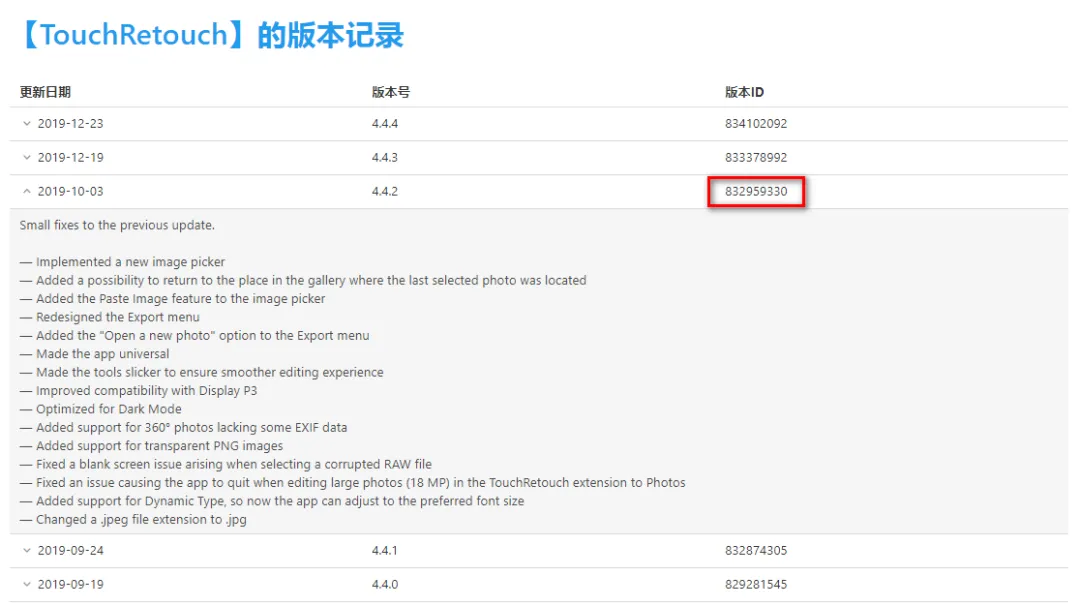Screen dimensions: 1080x606
Task: Select date 2019-12-23
Action: 70,124
